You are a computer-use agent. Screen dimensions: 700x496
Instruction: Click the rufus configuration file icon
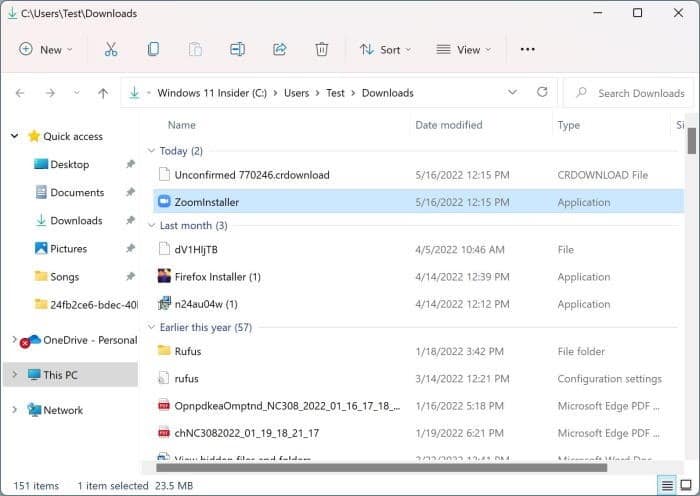click(164, 378)
